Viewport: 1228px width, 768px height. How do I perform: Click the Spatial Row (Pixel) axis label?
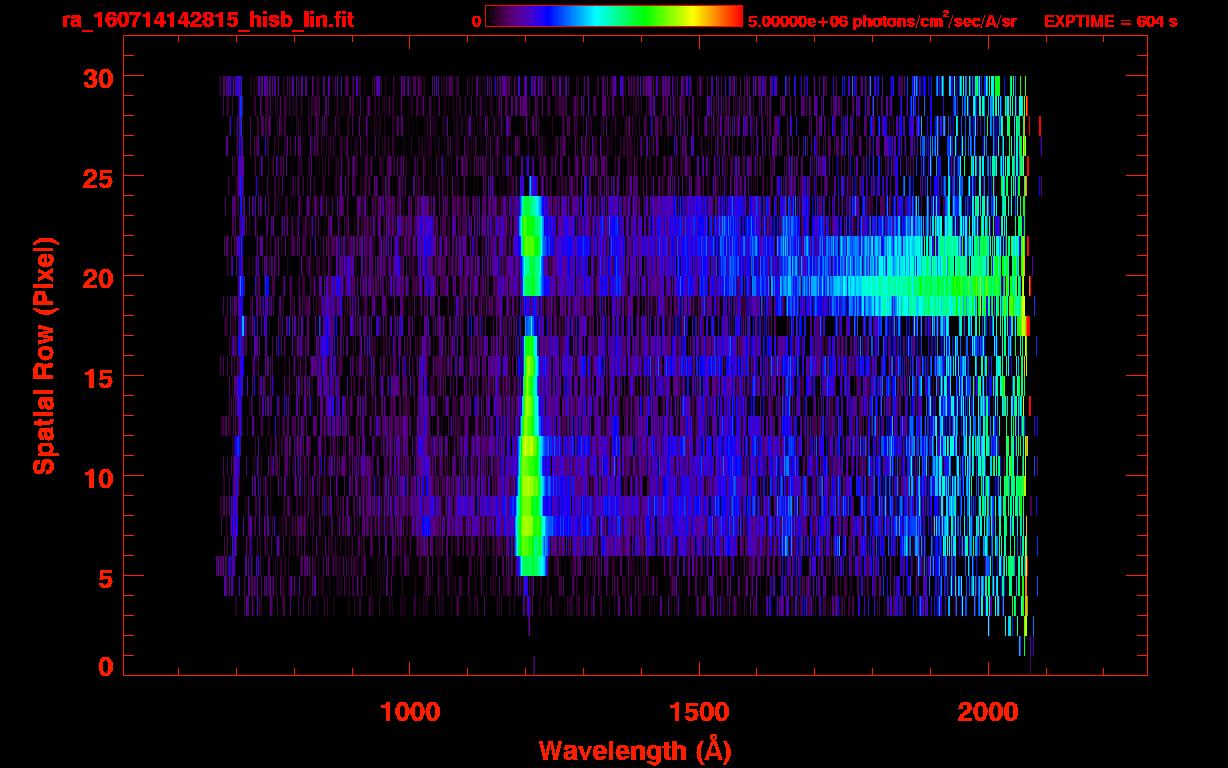[x=44, y=355]
